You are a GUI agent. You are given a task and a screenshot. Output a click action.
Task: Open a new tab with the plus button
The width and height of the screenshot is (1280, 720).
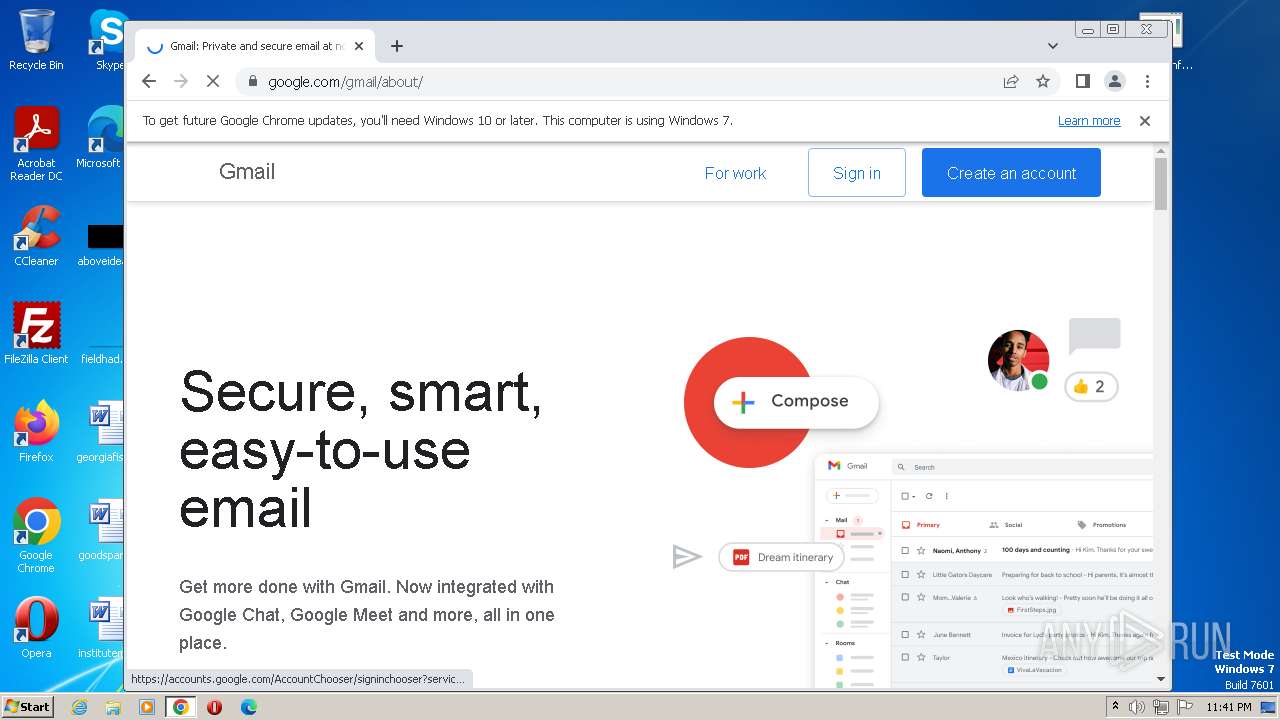click(x=397, y=46)
